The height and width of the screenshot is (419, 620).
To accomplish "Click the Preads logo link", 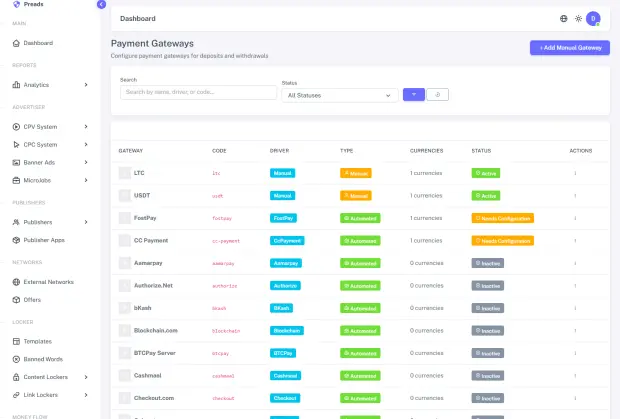I will tap(28, 4).
